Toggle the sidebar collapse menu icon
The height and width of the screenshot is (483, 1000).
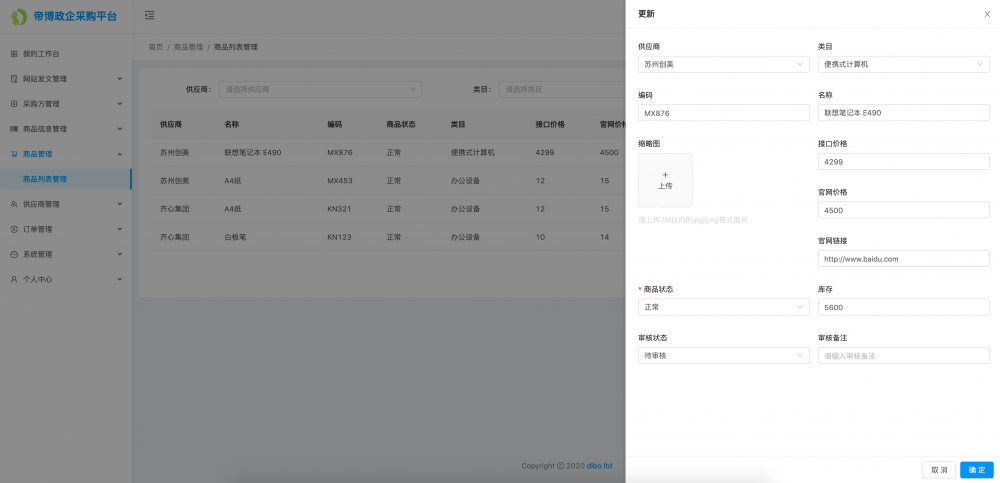pos(149,15)
